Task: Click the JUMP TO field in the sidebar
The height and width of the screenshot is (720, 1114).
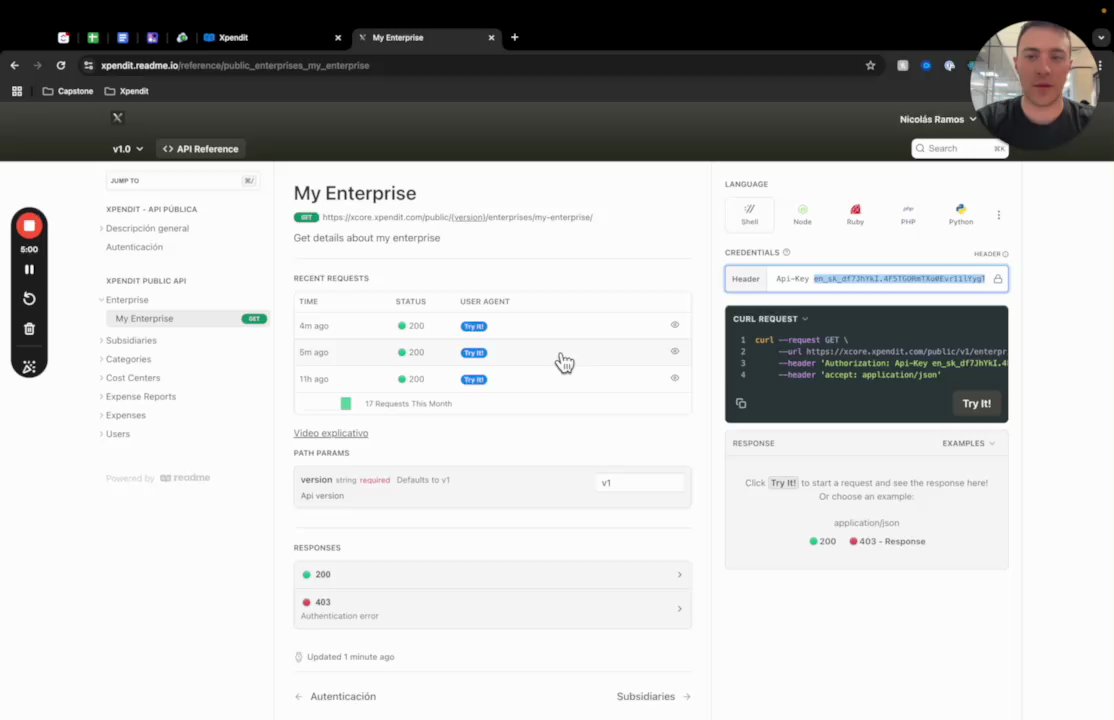Action: click(x=183, y=181)
